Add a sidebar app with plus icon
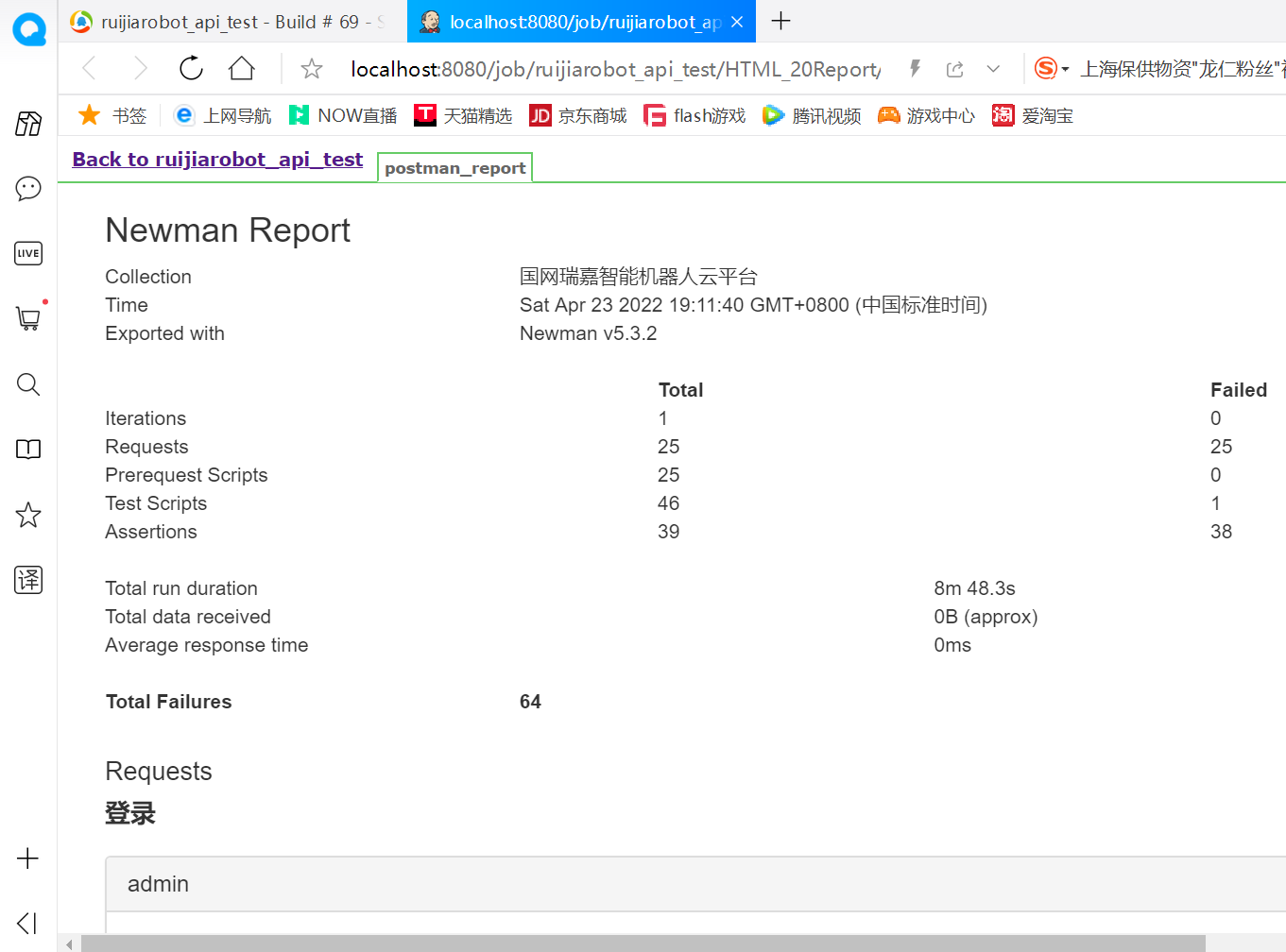The image size is (1286, 952). click(x=28, y=858)
